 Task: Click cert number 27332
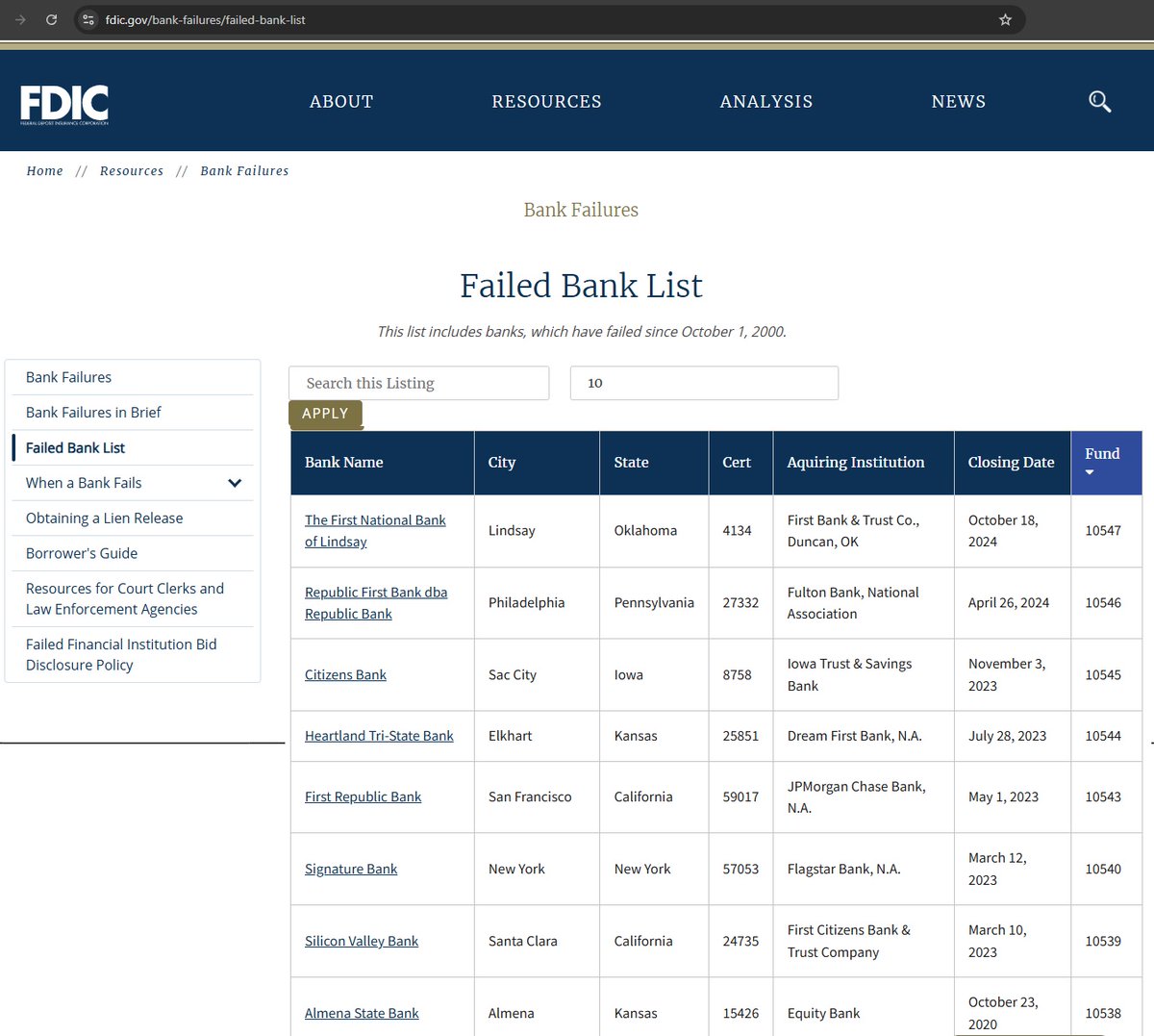(740, 603)
